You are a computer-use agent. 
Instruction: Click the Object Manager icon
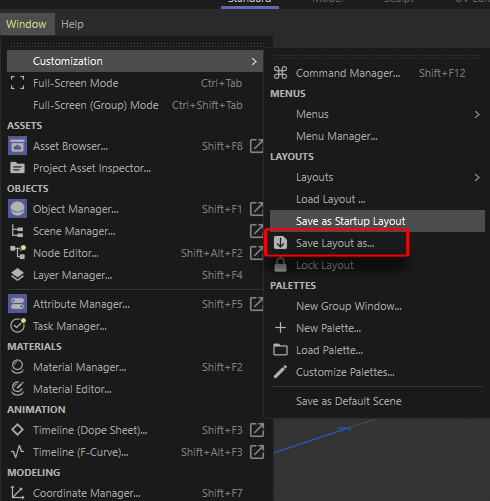[17, 209]
